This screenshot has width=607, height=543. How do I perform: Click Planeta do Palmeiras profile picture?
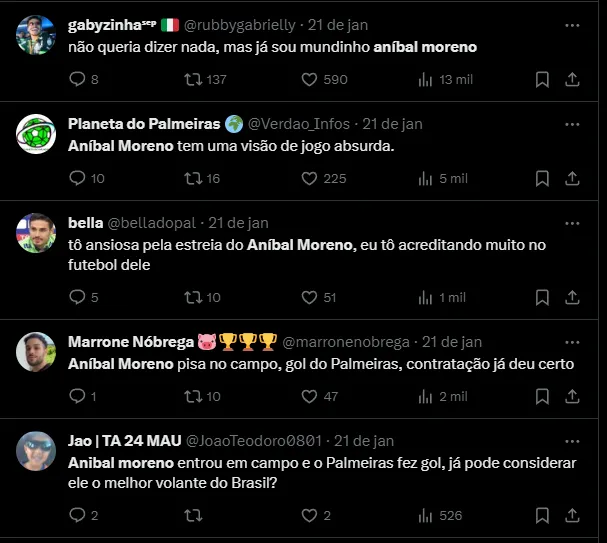click(36, 135)
